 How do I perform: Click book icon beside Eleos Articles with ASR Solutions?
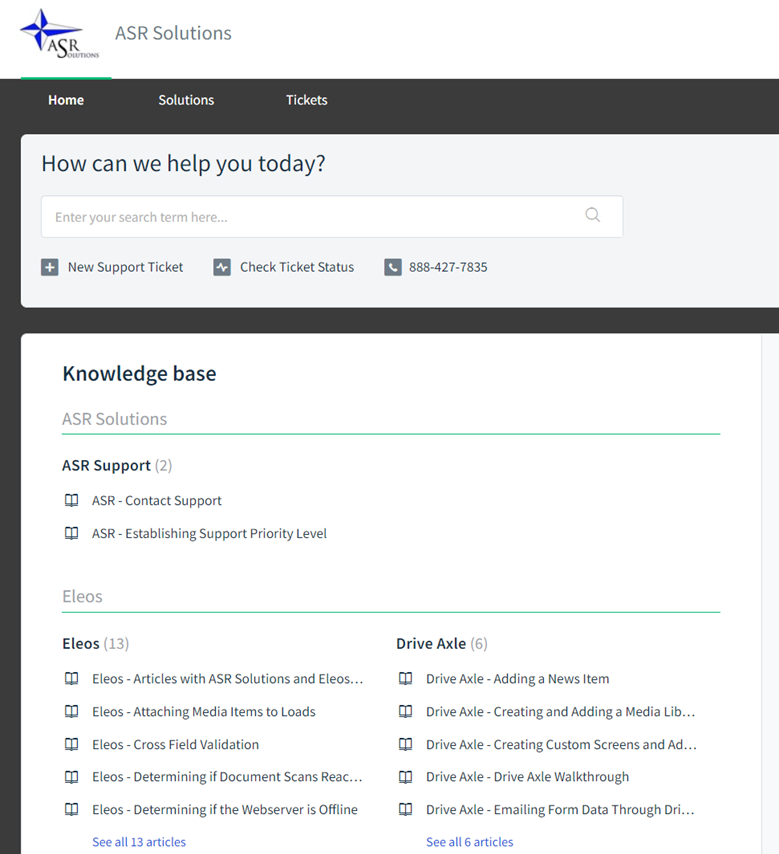(71, 679)
